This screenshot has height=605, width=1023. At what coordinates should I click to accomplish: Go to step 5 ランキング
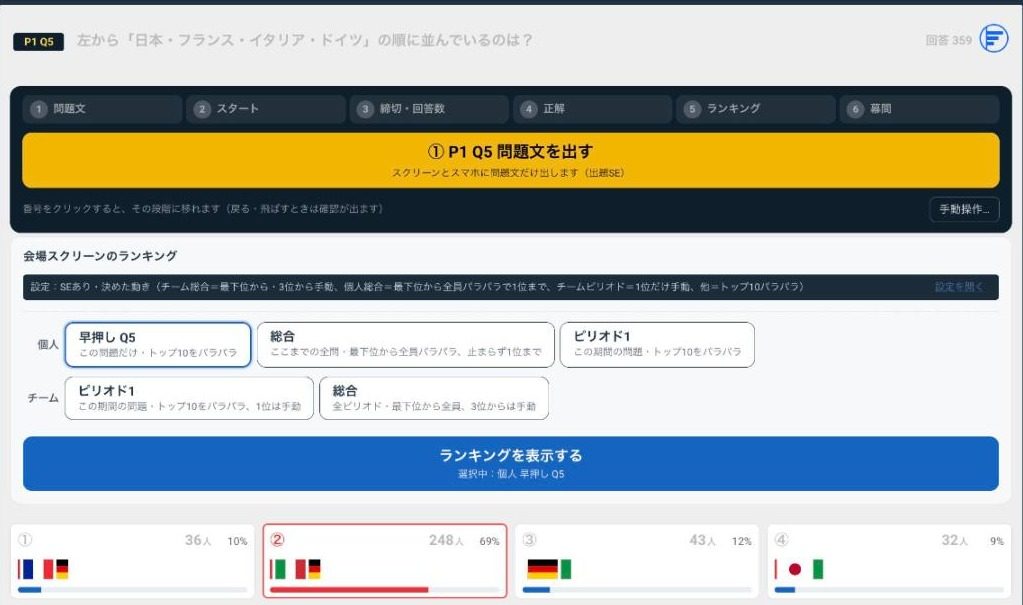(756, 109)
